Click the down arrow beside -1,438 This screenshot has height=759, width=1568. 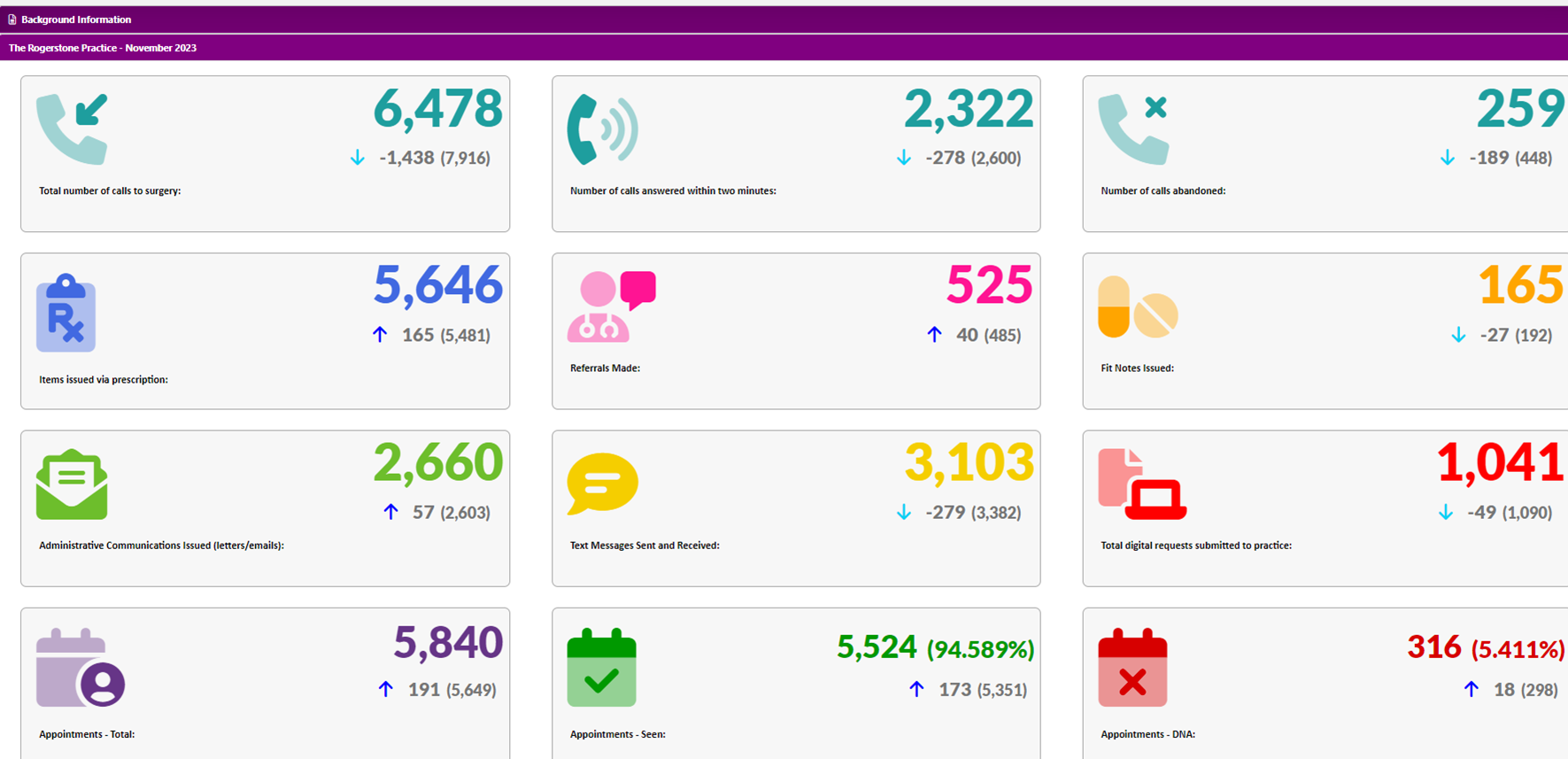click(358, 158)
